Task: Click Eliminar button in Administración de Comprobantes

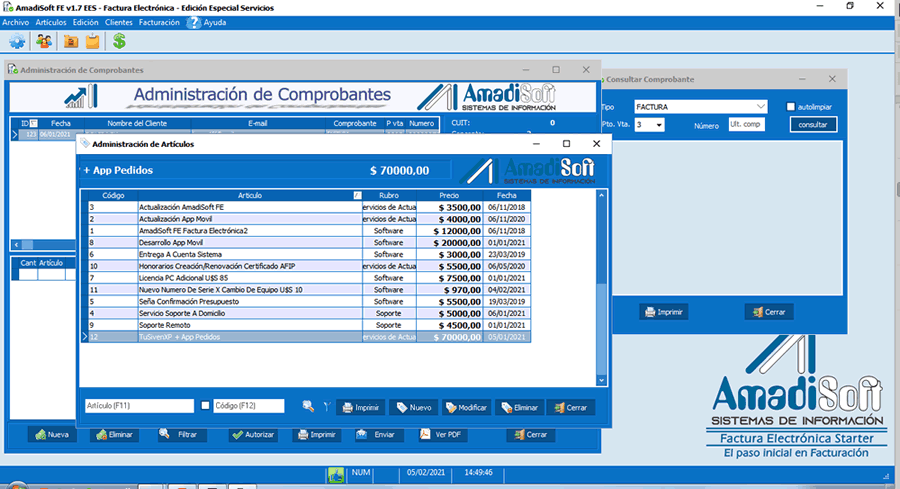Action: pyautogui.click(x=114, y=435)
